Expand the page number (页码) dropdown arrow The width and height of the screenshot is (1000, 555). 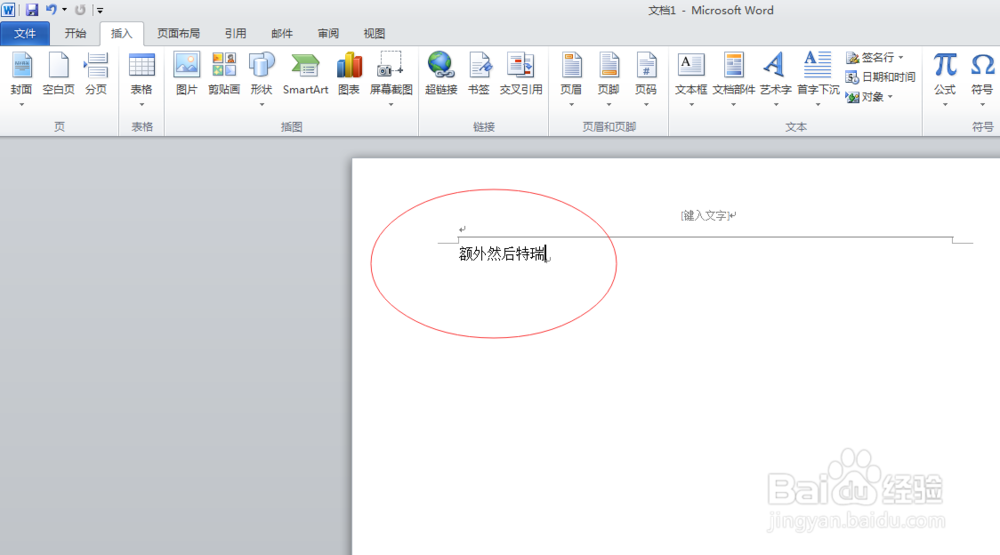tap(646, 105)
